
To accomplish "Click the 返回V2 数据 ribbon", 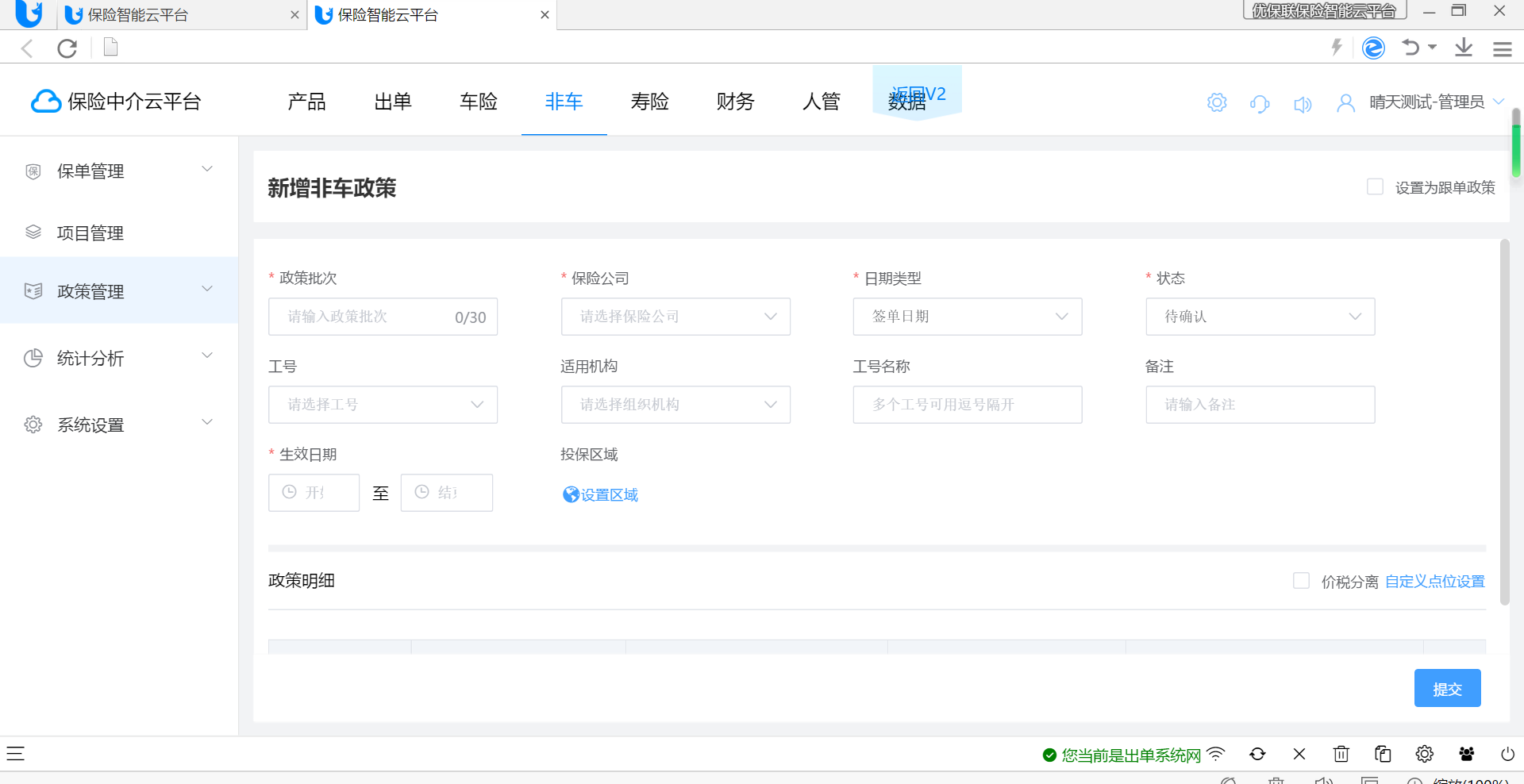I will pos(917,94).
